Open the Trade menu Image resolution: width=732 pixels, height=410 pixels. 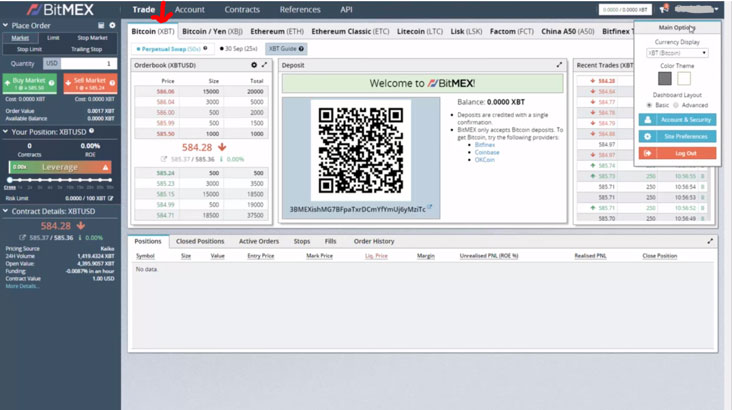pos(143,9)
